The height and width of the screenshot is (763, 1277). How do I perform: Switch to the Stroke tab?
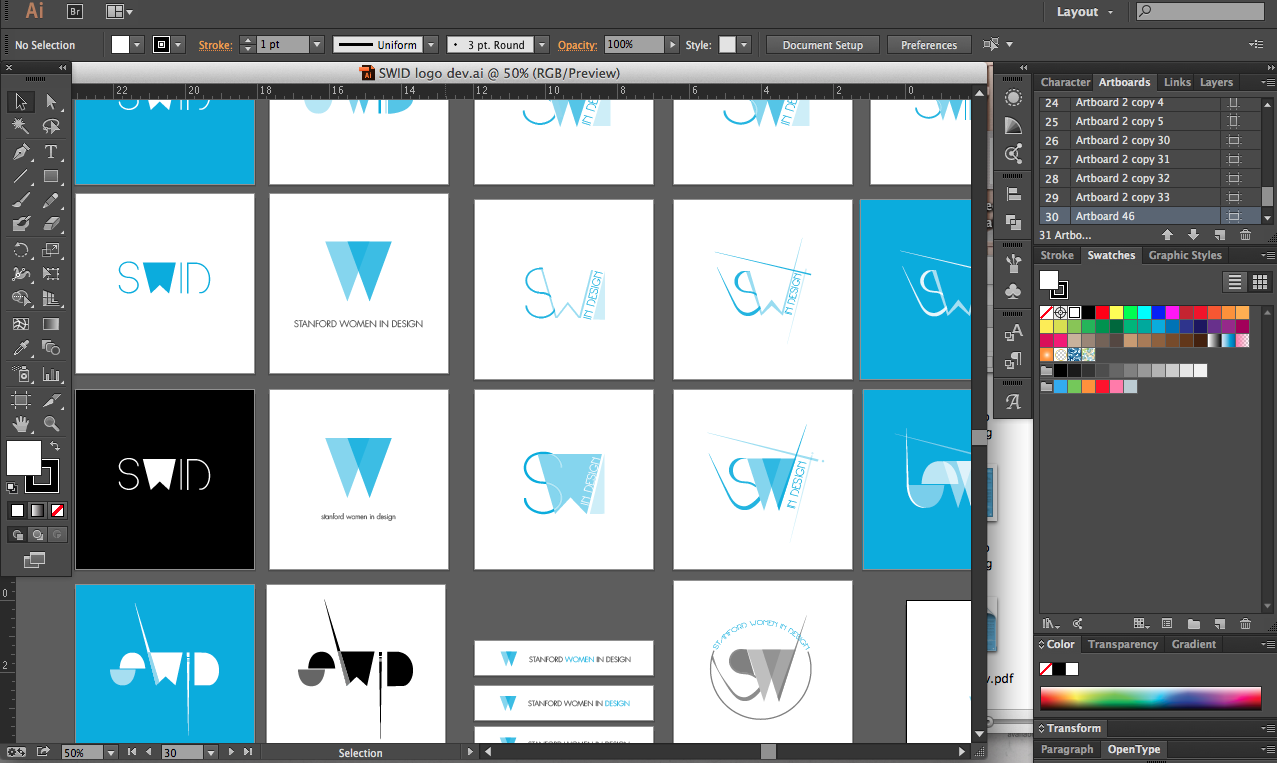click(x=1057, y=255)
